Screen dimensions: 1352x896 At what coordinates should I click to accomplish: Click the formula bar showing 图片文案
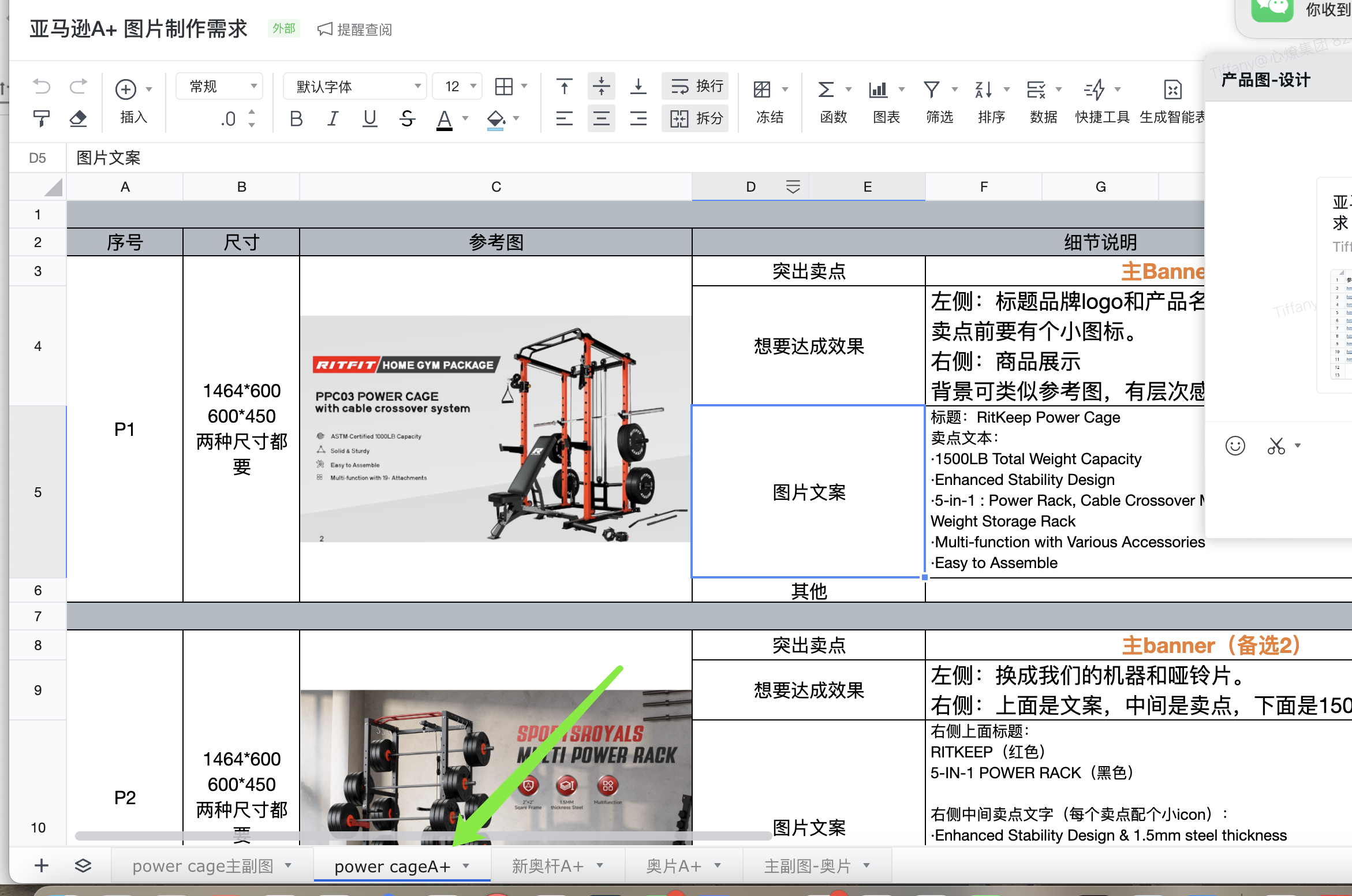[635, 158]
